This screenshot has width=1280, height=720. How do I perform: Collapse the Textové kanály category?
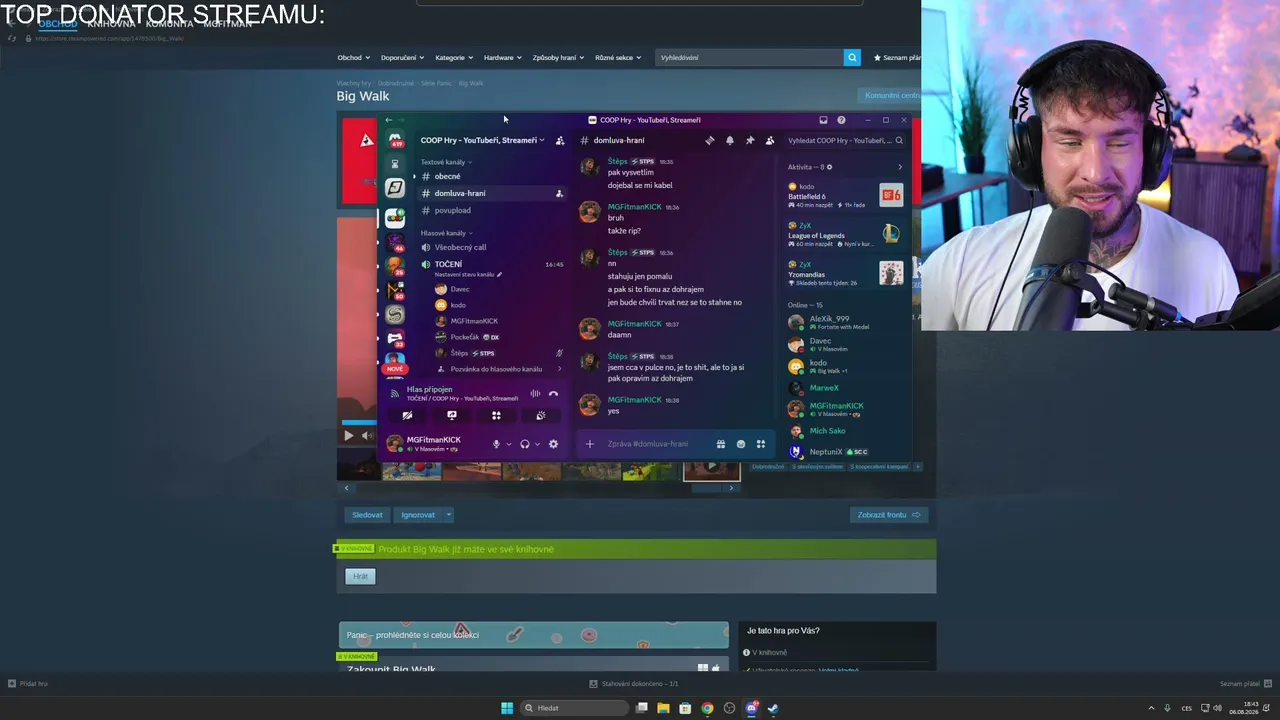point(446,162)
